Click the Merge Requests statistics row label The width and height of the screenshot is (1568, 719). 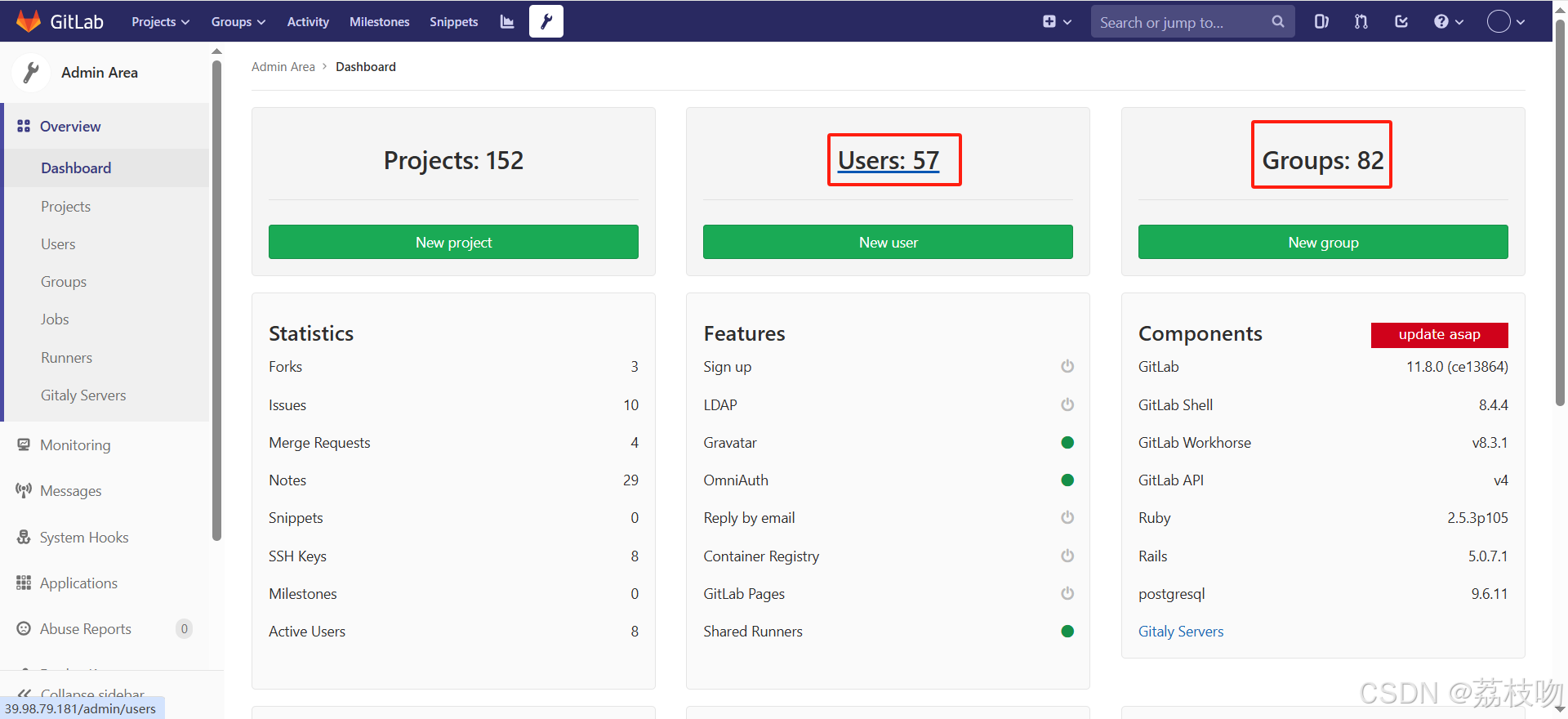(319, 442)
